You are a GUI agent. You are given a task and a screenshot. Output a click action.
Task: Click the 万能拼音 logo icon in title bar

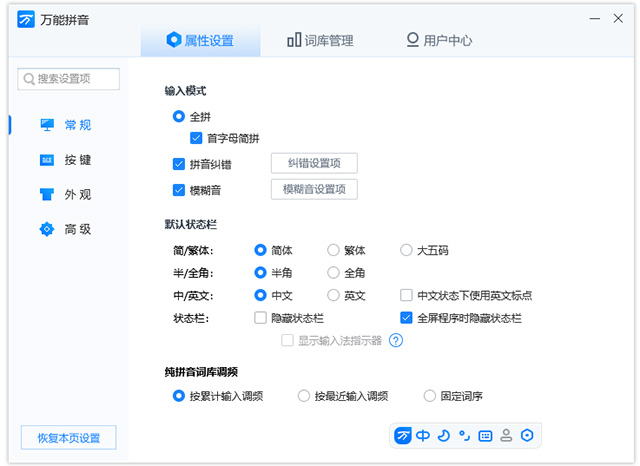click(x=26, y=19)
